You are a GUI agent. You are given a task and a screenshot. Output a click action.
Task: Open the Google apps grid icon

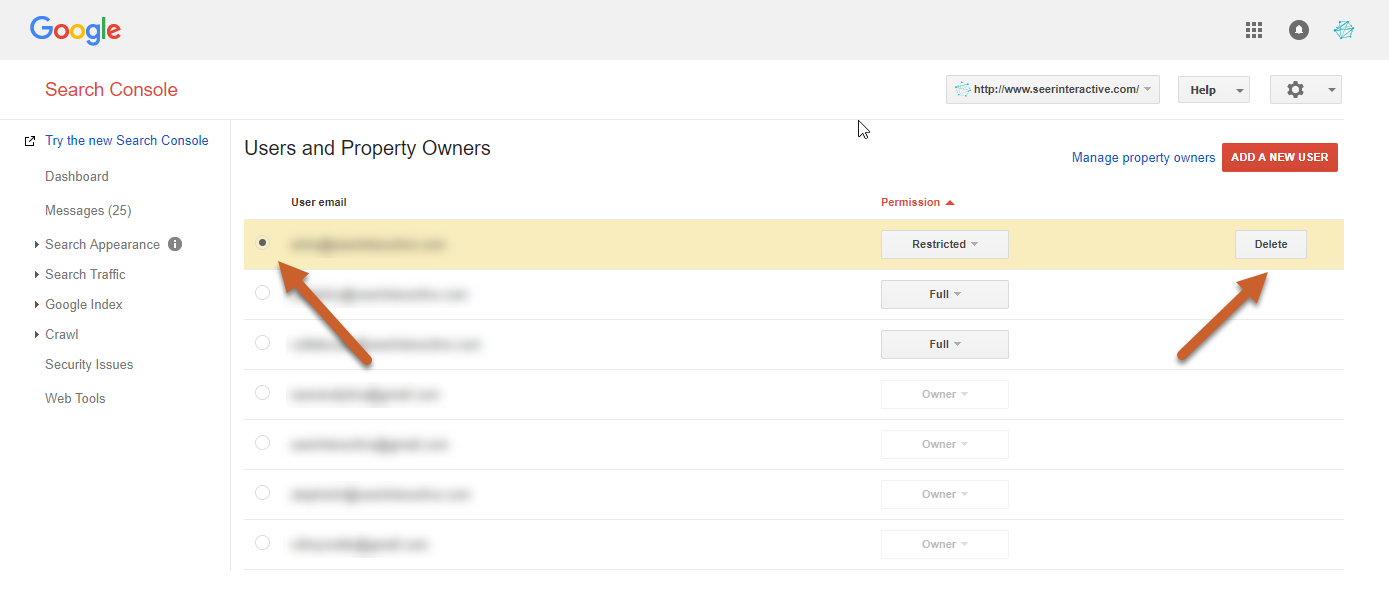tap(1253, 30)
